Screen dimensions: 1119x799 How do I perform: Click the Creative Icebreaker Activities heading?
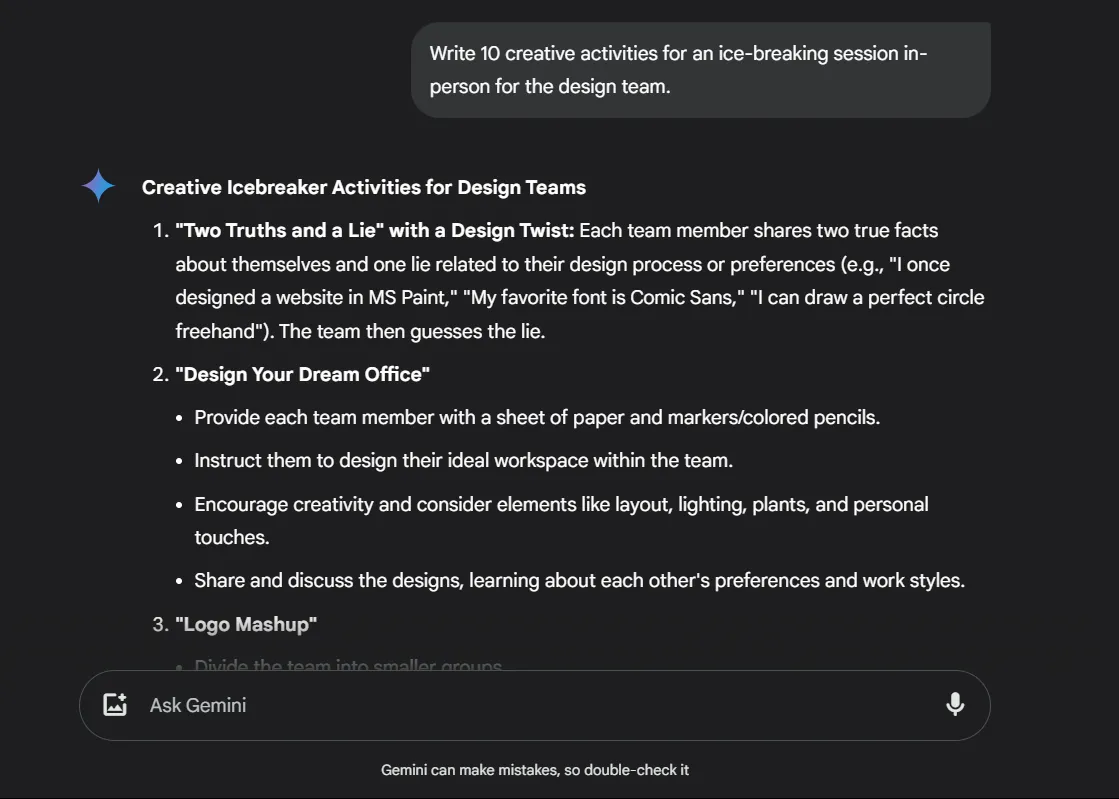click(364, 188)
